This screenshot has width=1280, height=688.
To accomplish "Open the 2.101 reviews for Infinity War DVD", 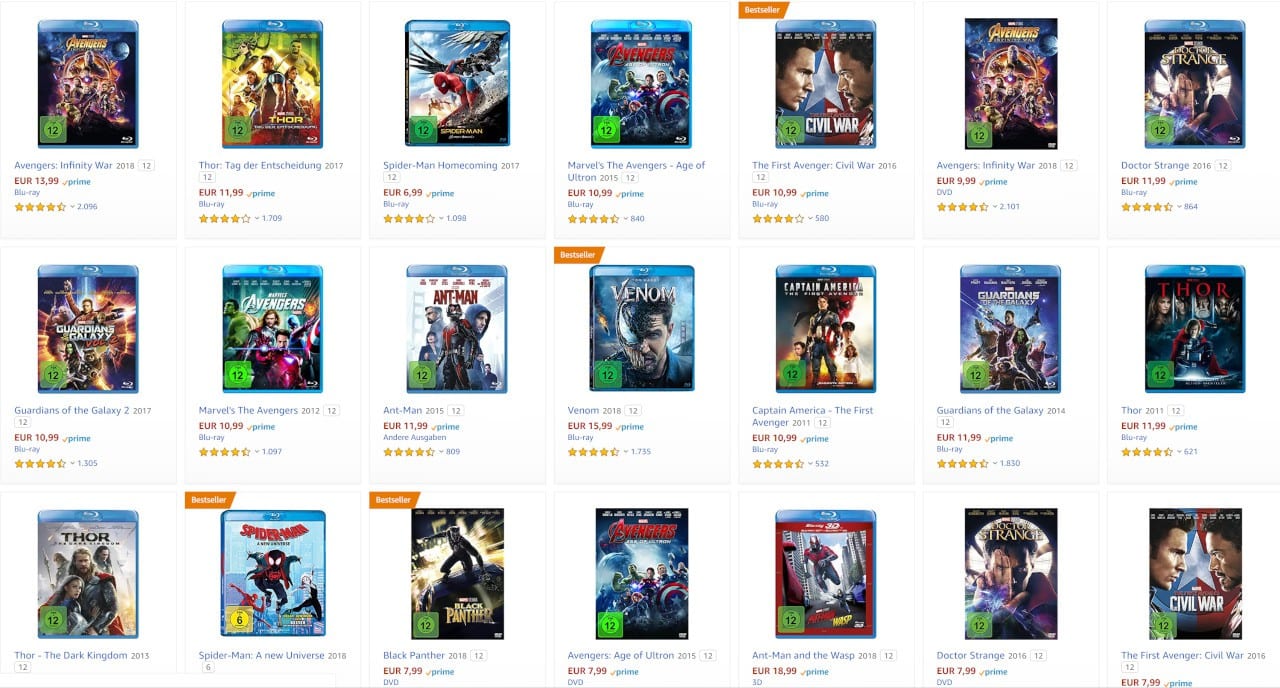I will (x=1010, y=207).
